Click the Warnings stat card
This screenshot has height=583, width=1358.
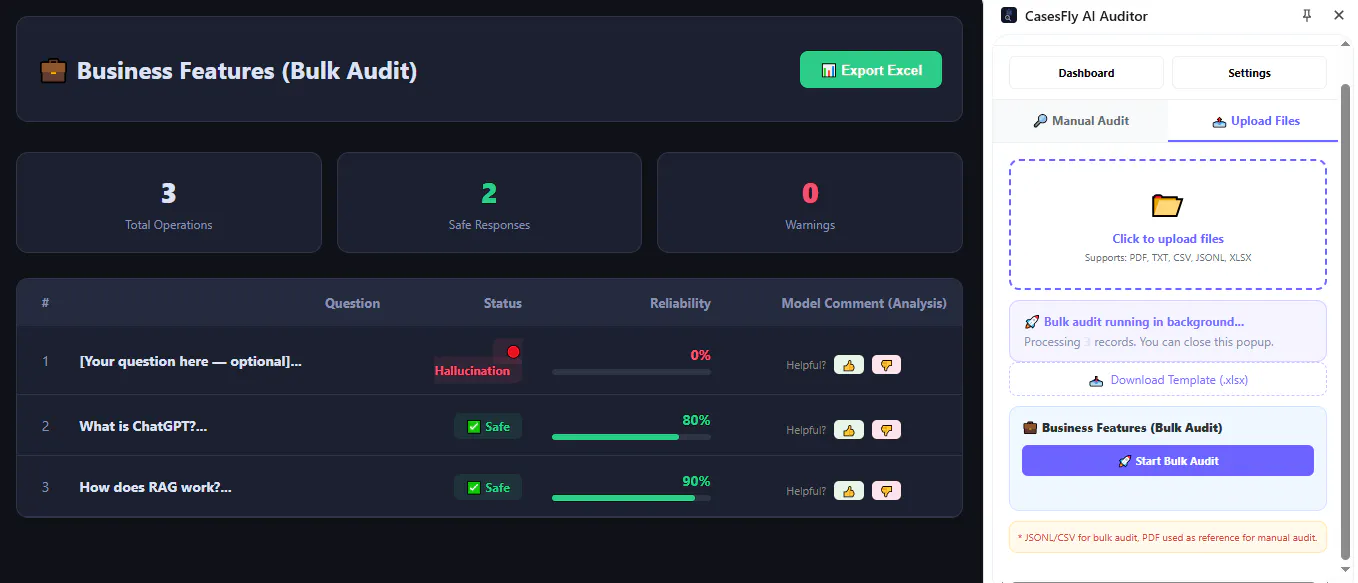click(x=810, y=202)
